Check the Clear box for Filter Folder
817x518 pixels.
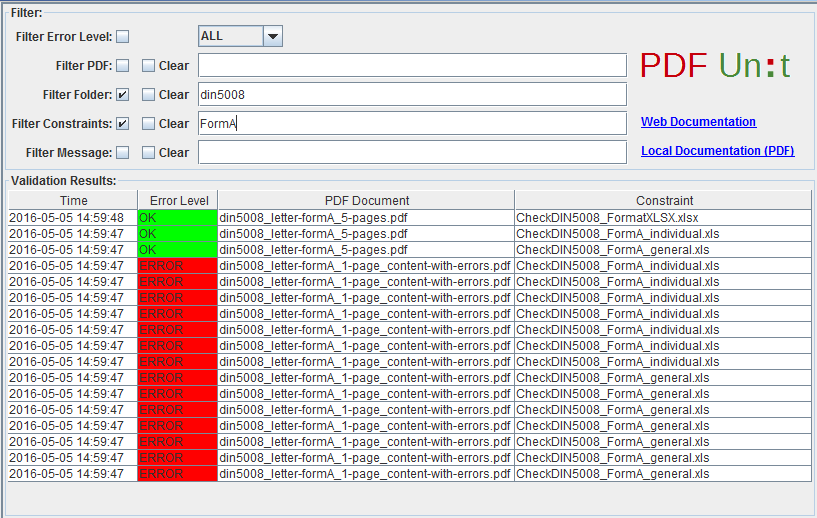click(x=148, y=95)
